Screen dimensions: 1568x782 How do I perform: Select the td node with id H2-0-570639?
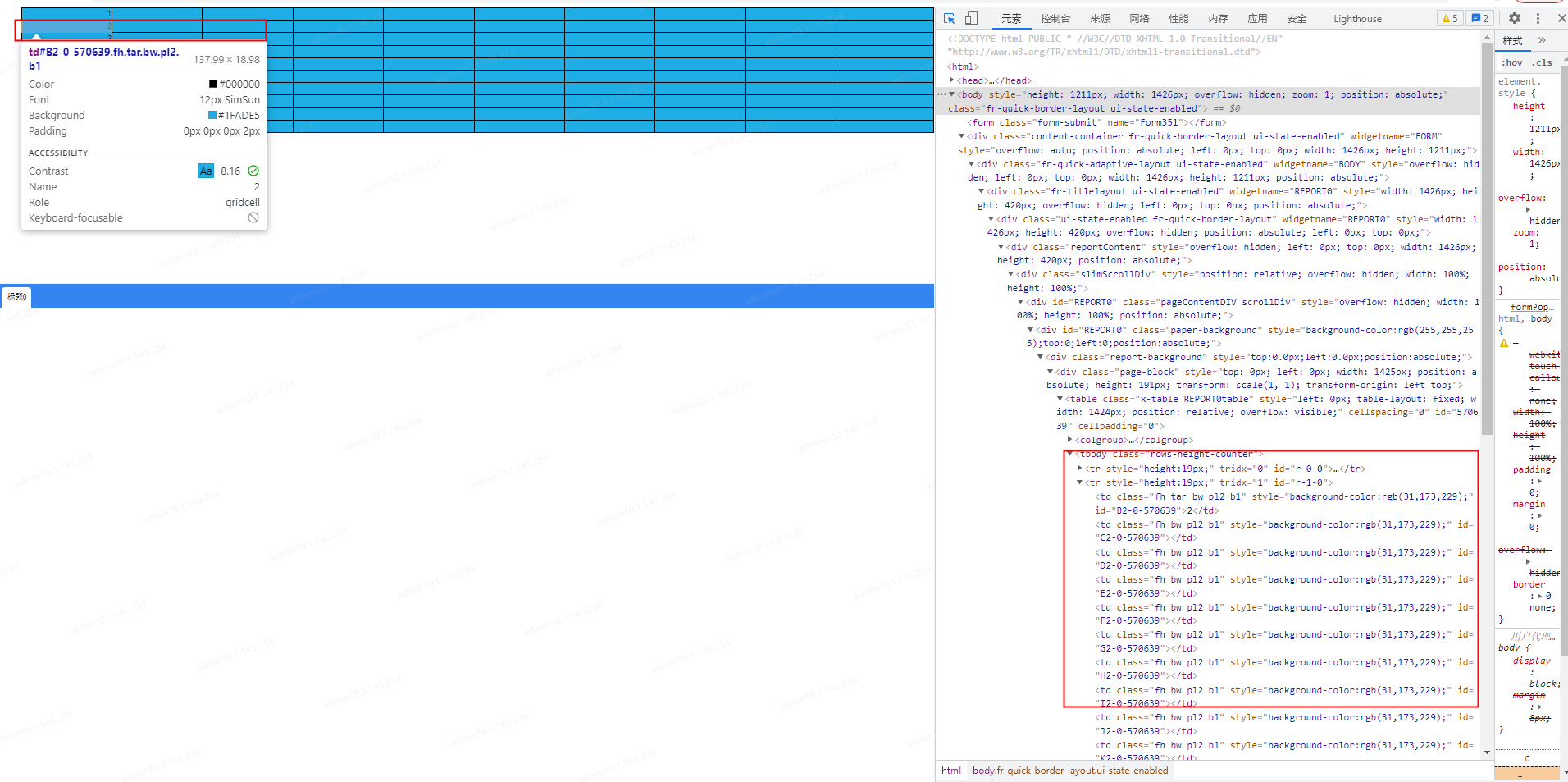tap(1284, 669)
